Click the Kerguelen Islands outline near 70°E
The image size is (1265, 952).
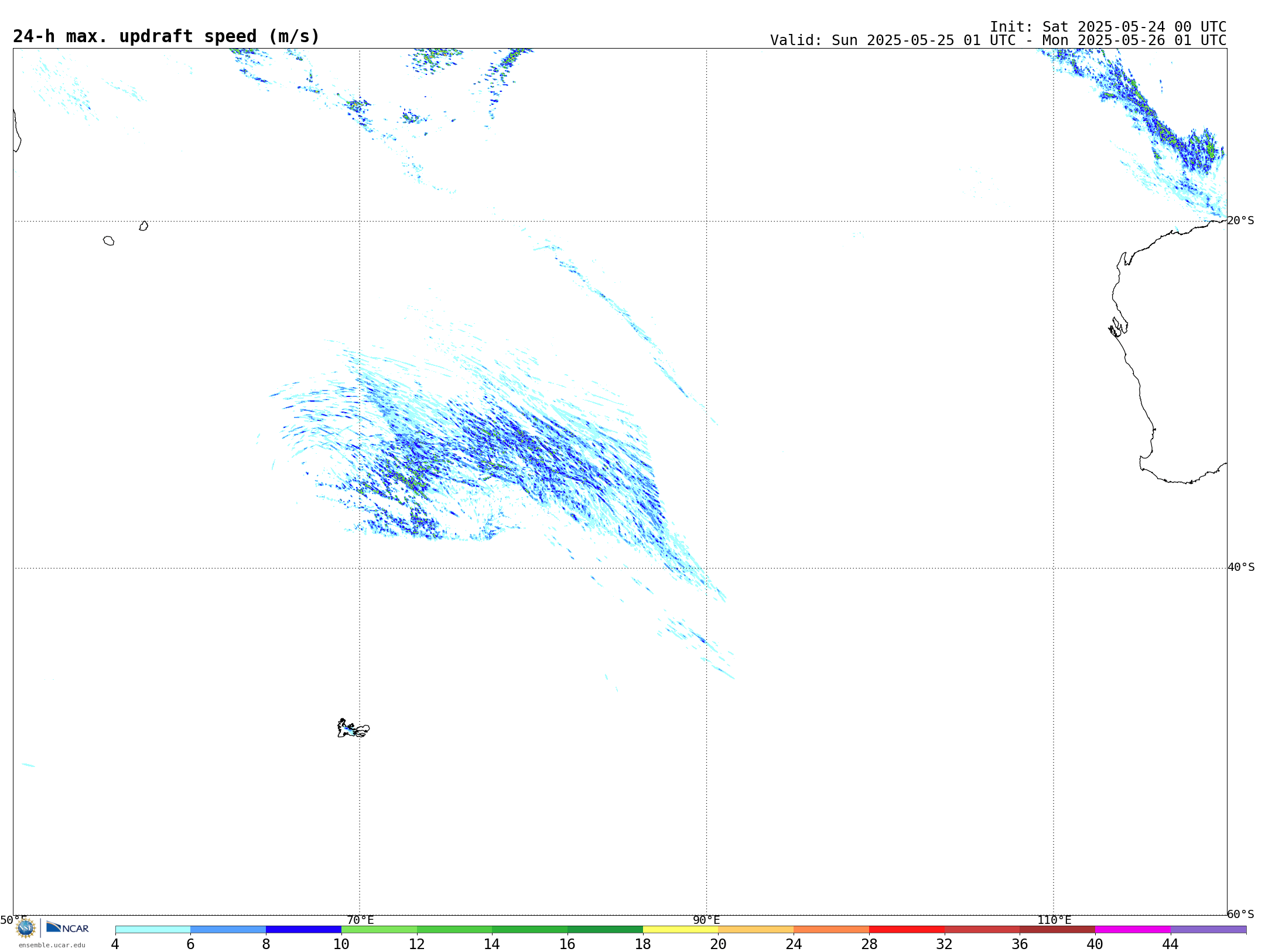pos(353,728)
